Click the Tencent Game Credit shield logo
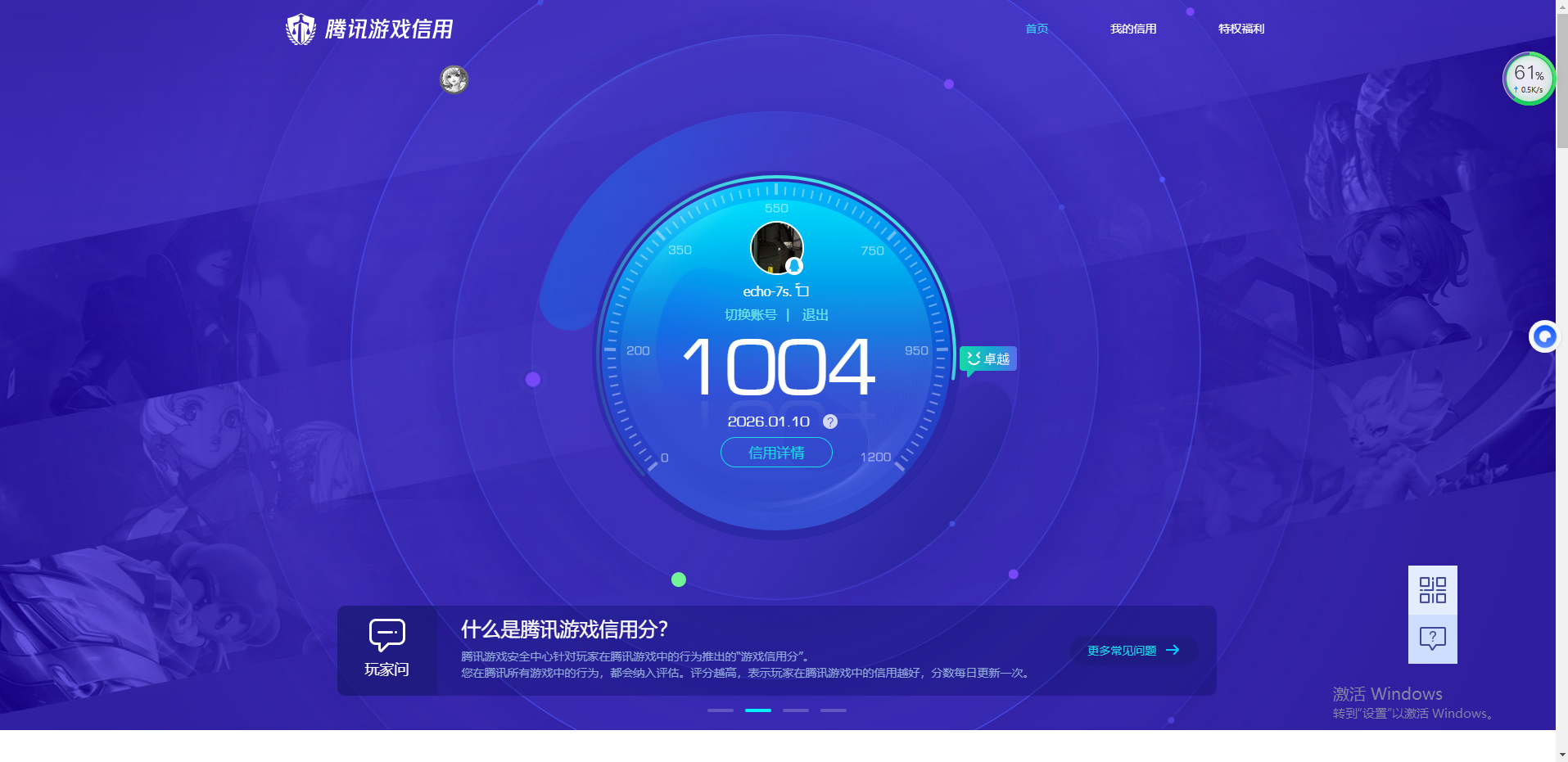 point(300,29)
